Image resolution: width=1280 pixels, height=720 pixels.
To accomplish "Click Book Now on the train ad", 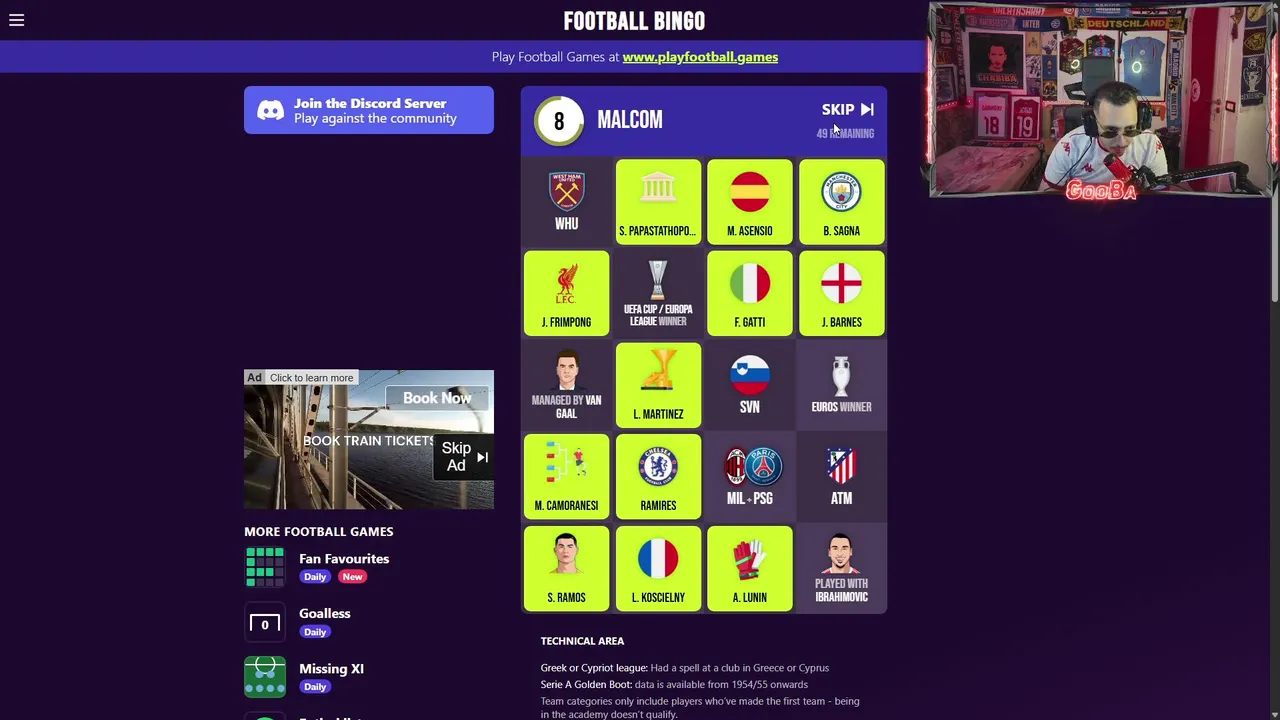I will [x=437, y=398].
